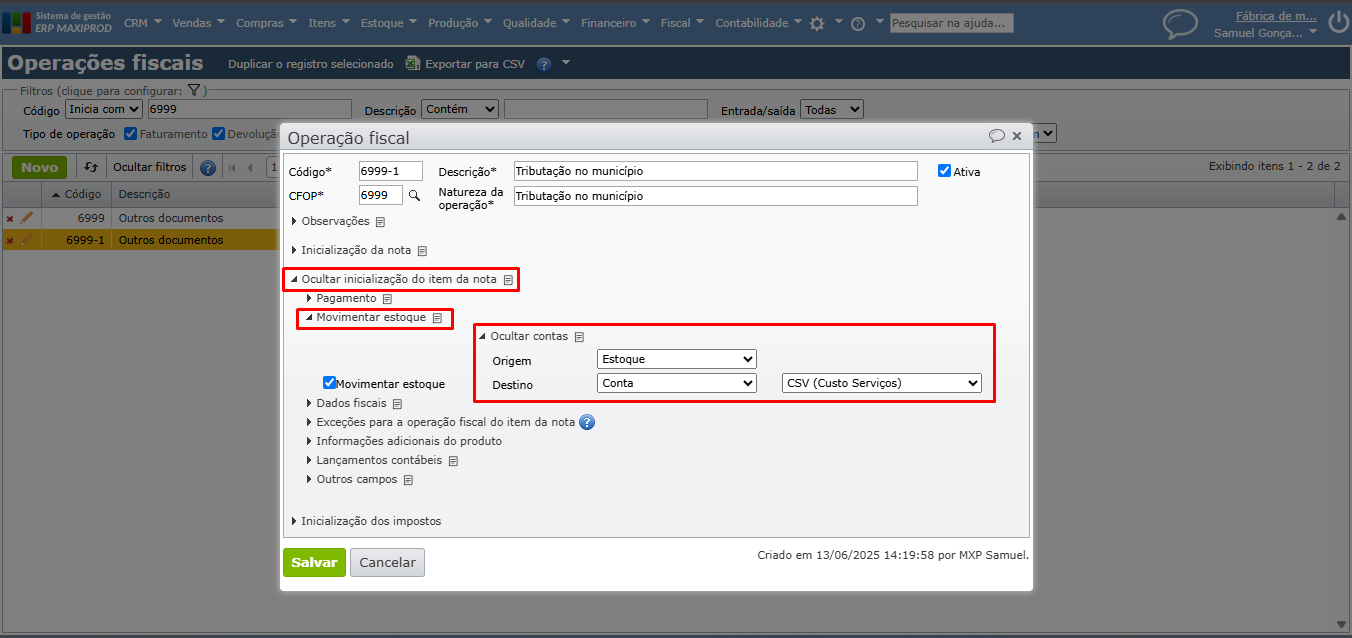The image size is (1352, 638).
Task: Open the Entrada/saída Todas dropdown
Action: pos(832,109)
